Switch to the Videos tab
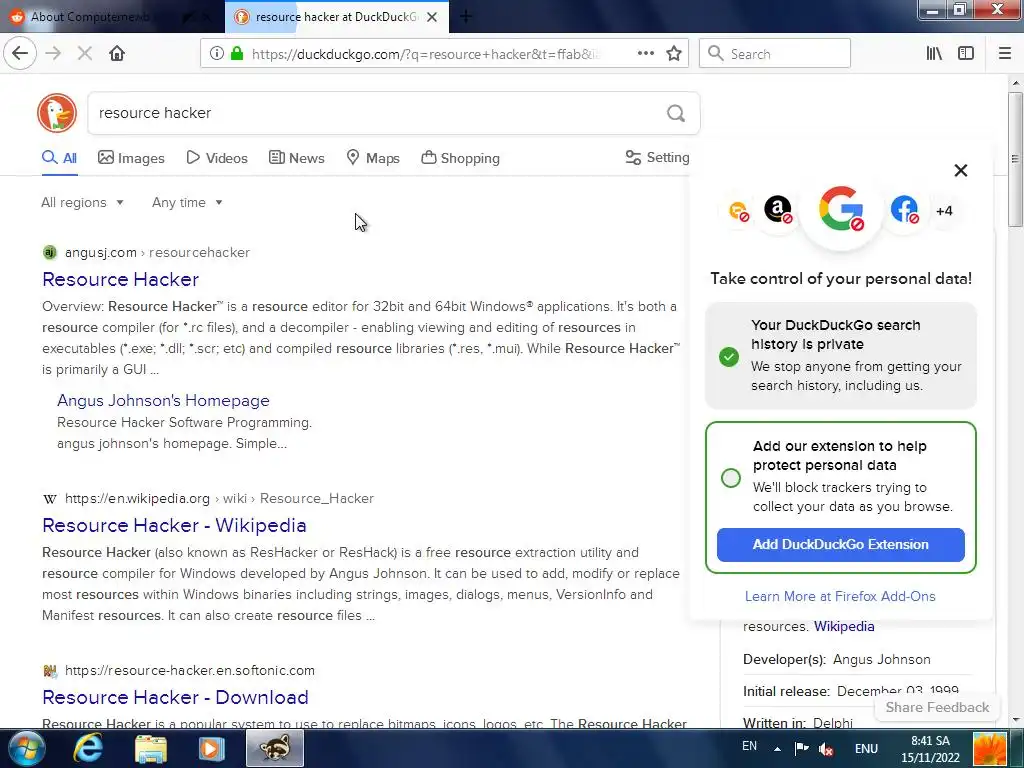Viewport: 1024px width, 768px height. click(217, 158)
